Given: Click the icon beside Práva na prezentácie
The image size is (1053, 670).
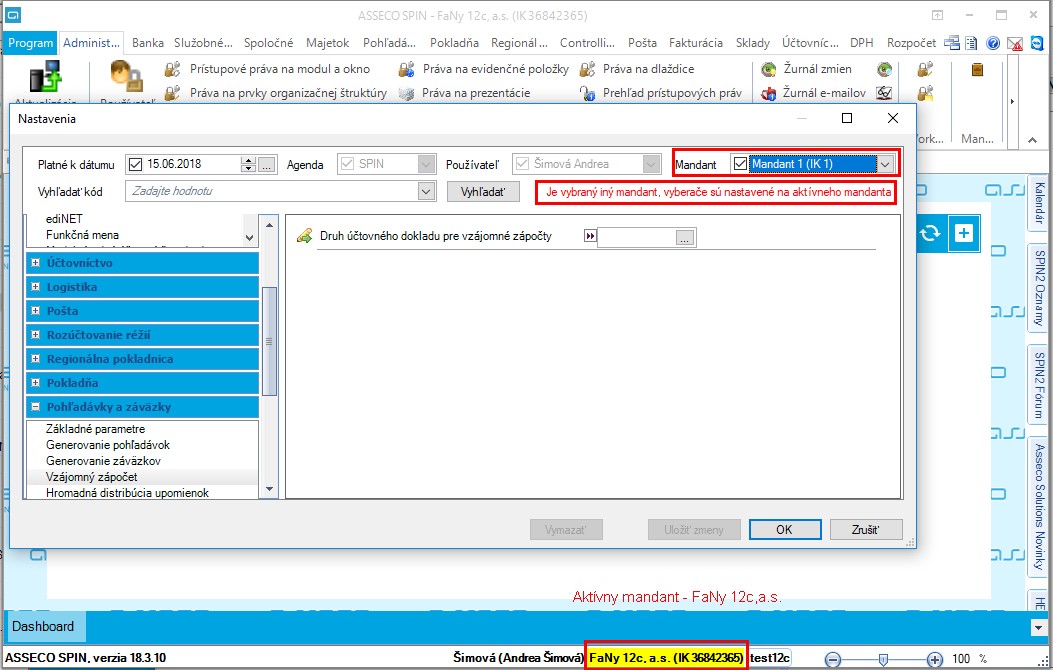Looking at the screenshot, I should 406,93.
